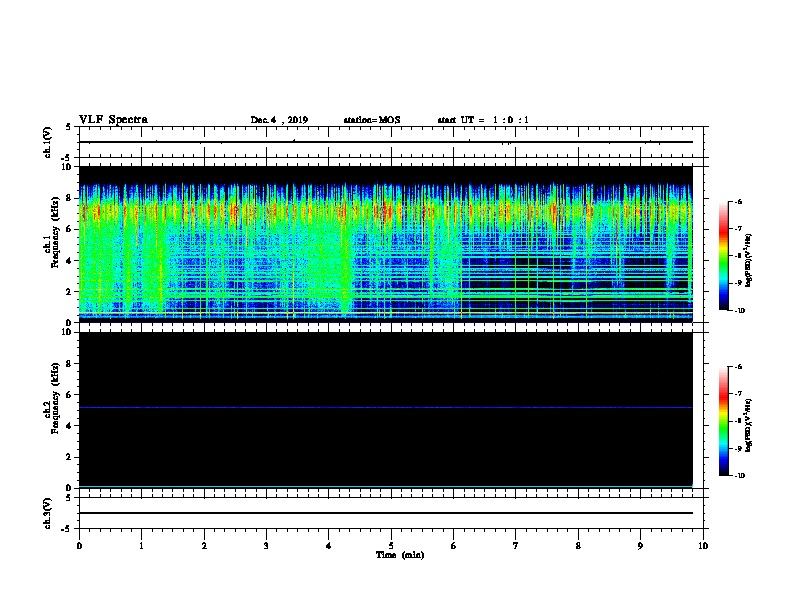Click time axis tick label "10"
The width and height of the screenshot is (792, 612).
point(703,546)
